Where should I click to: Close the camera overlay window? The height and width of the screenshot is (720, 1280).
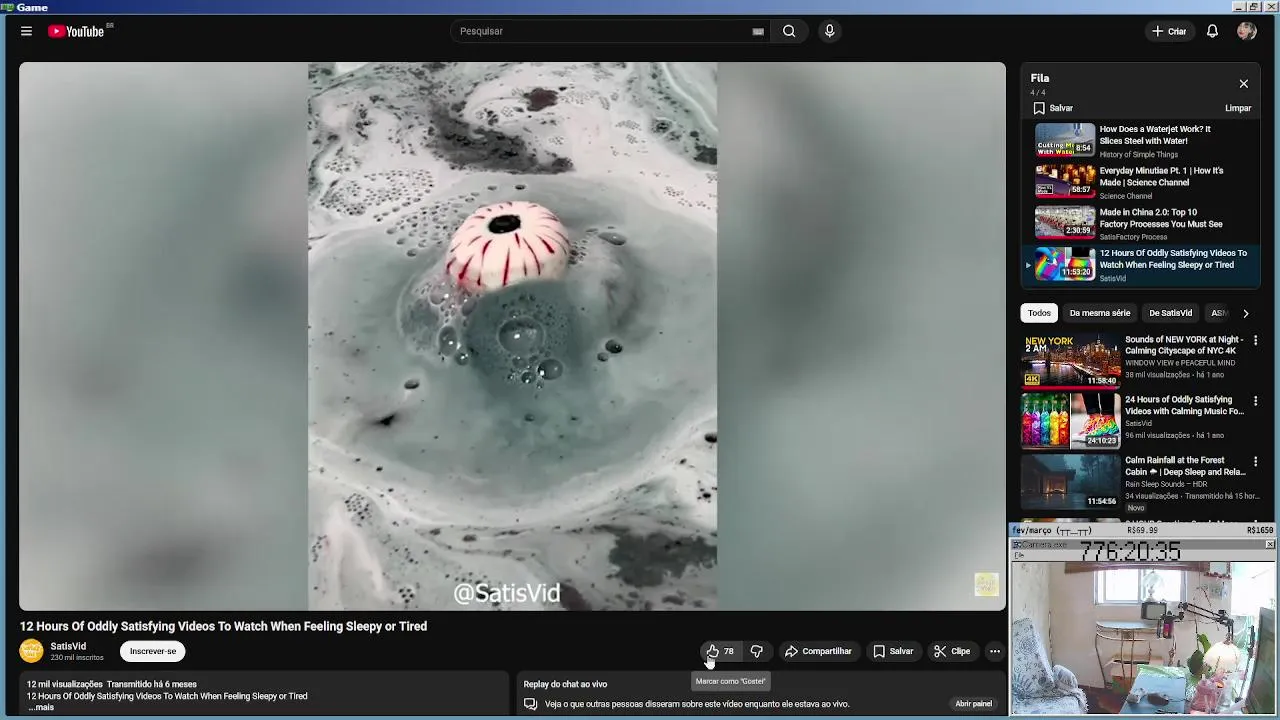point(1270,544)
